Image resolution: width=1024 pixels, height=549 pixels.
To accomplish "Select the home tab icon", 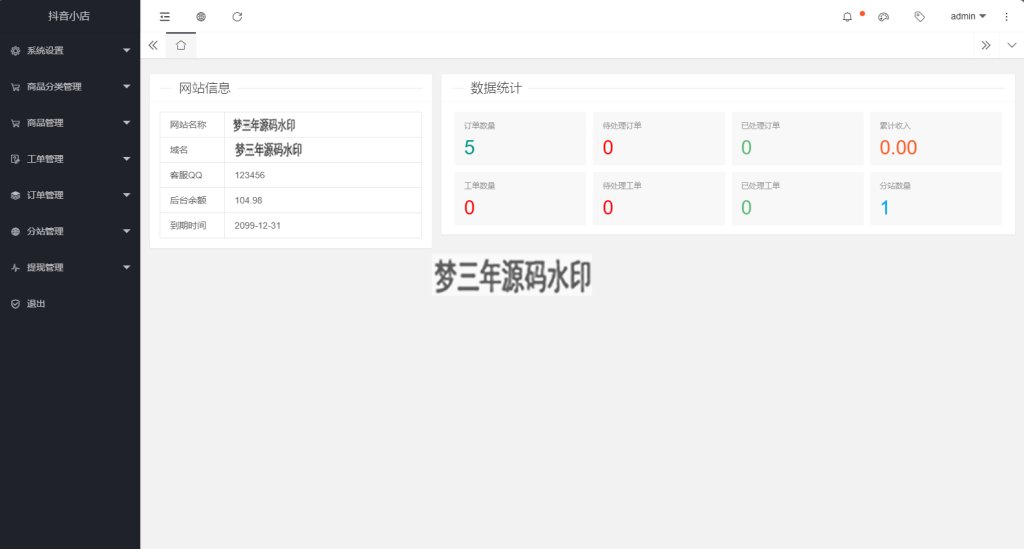I will pyautogui.click(x=181, y=45).
